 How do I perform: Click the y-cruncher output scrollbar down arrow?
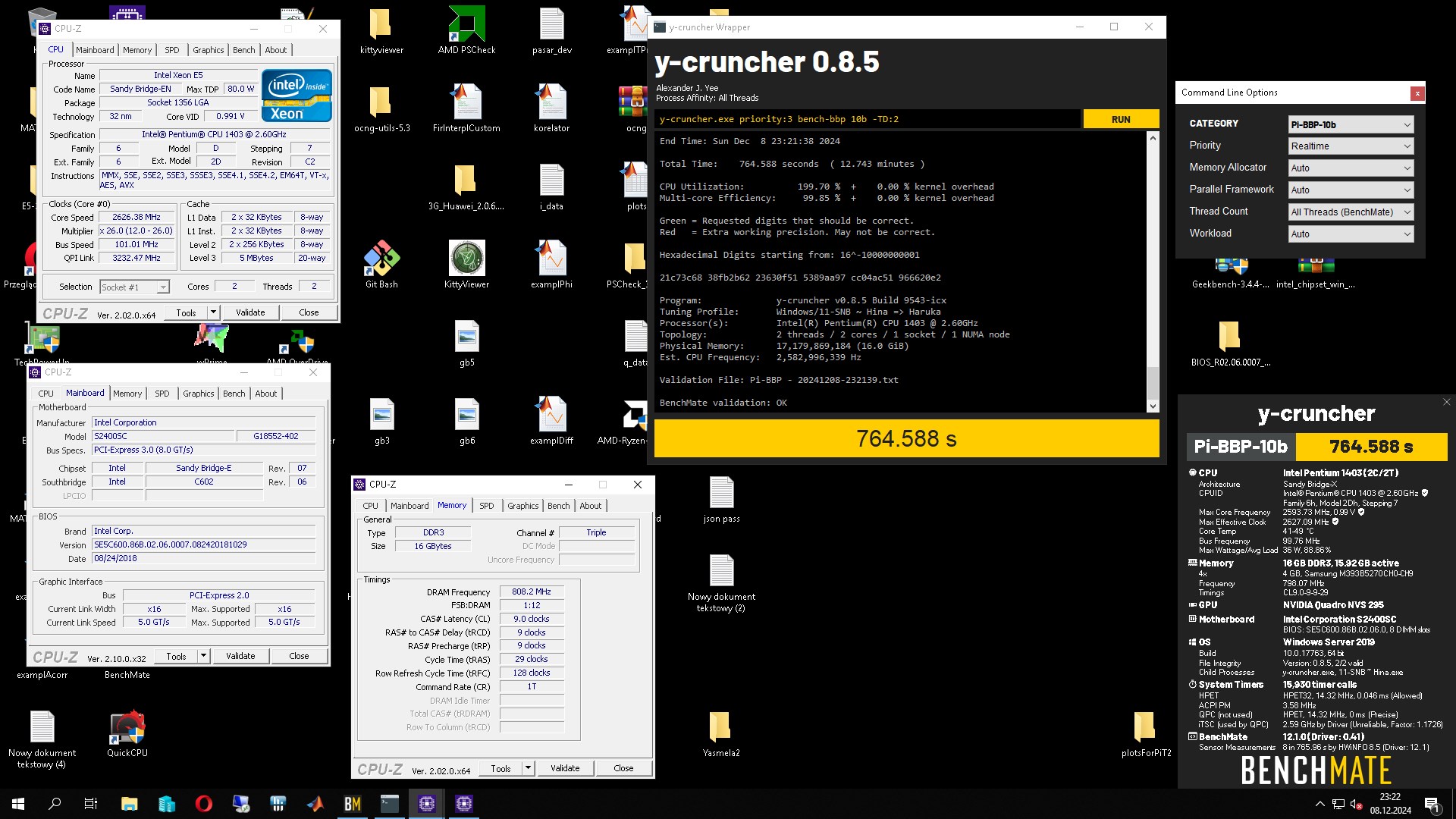(1153, 406)
